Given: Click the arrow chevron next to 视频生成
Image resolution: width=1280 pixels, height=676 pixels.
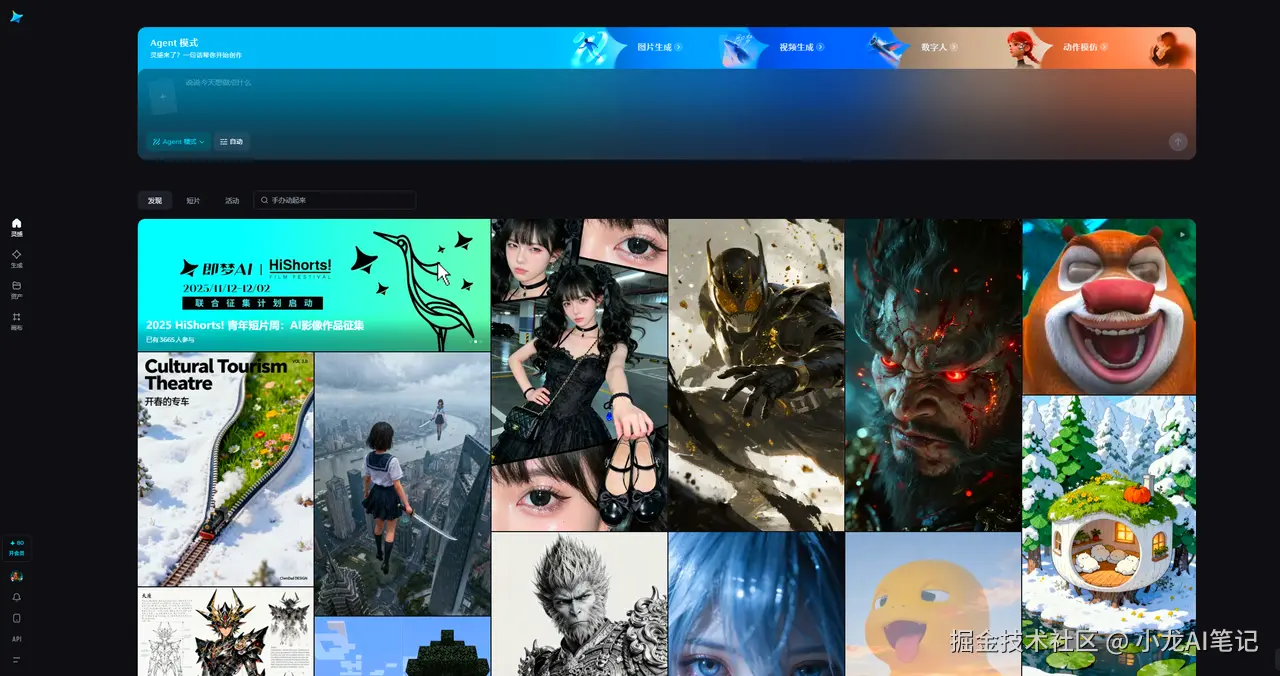Looking at the screenshot, I should [820, 47].
